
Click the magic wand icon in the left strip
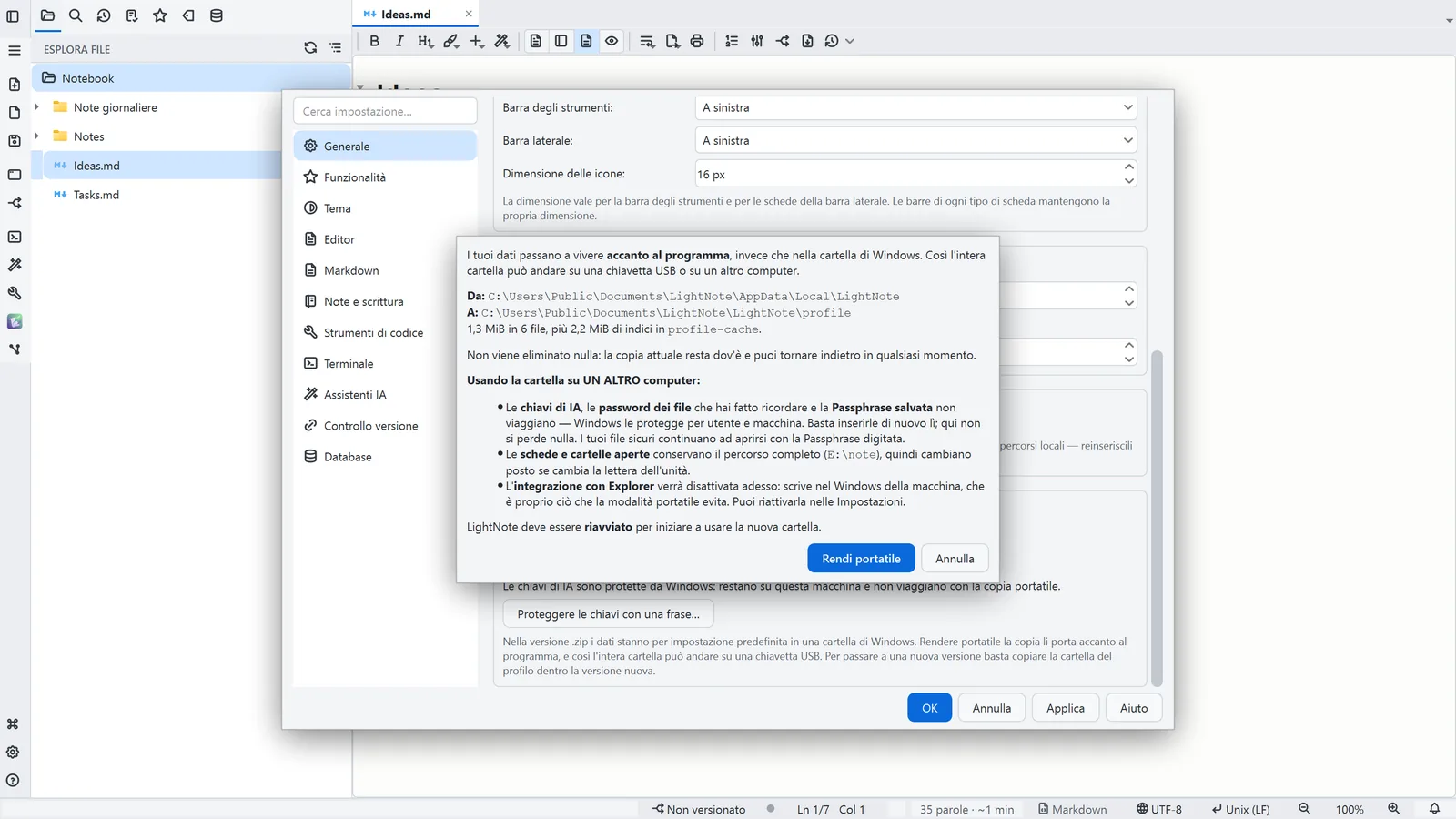pos(15,265)
